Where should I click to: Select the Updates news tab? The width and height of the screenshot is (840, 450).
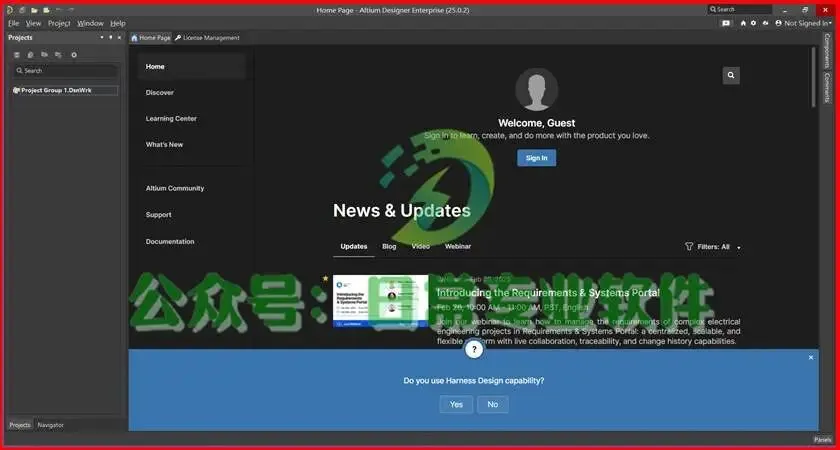354,246
